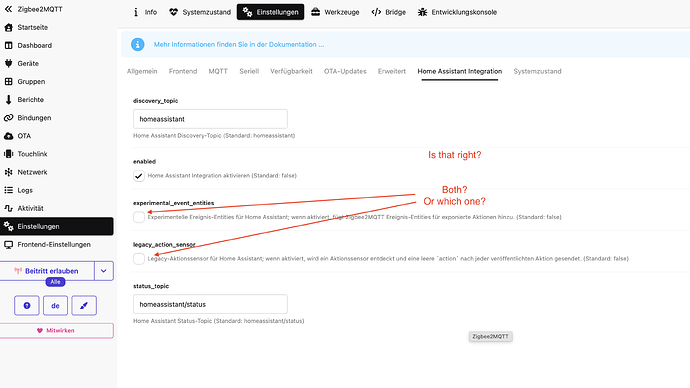Open Systemzustand top navigation tab
The width and height of the screenshot is (690, 388).
point(200,12)
